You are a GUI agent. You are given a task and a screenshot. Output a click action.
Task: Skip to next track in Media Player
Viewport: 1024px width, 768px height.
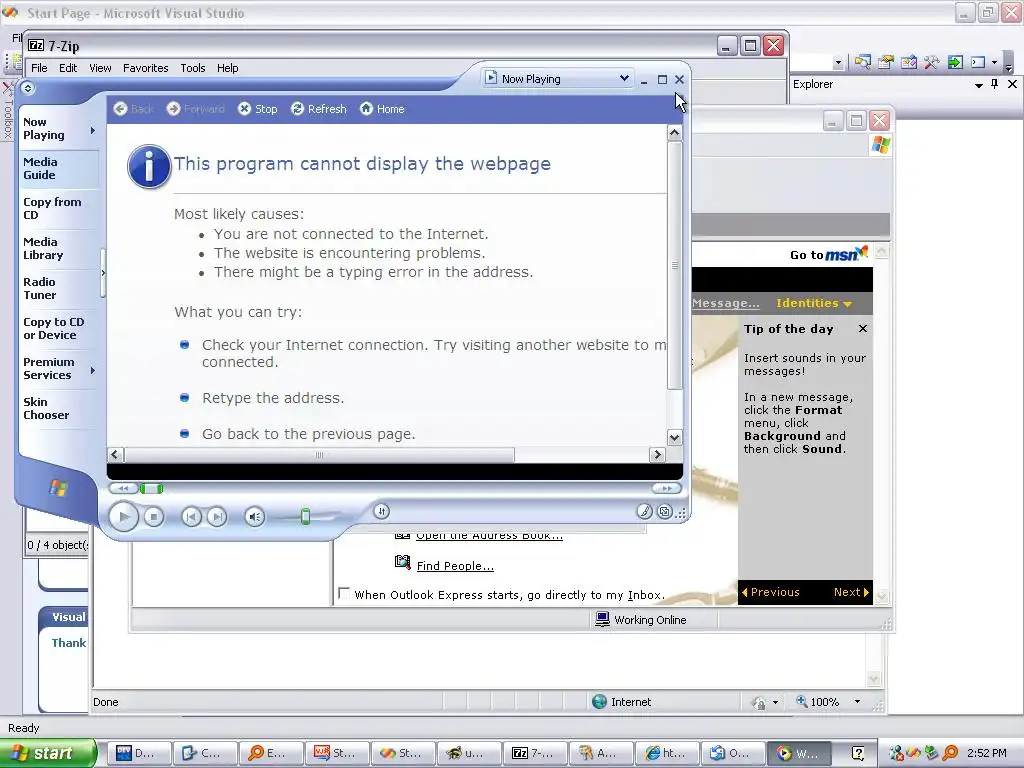coord(217,517)
